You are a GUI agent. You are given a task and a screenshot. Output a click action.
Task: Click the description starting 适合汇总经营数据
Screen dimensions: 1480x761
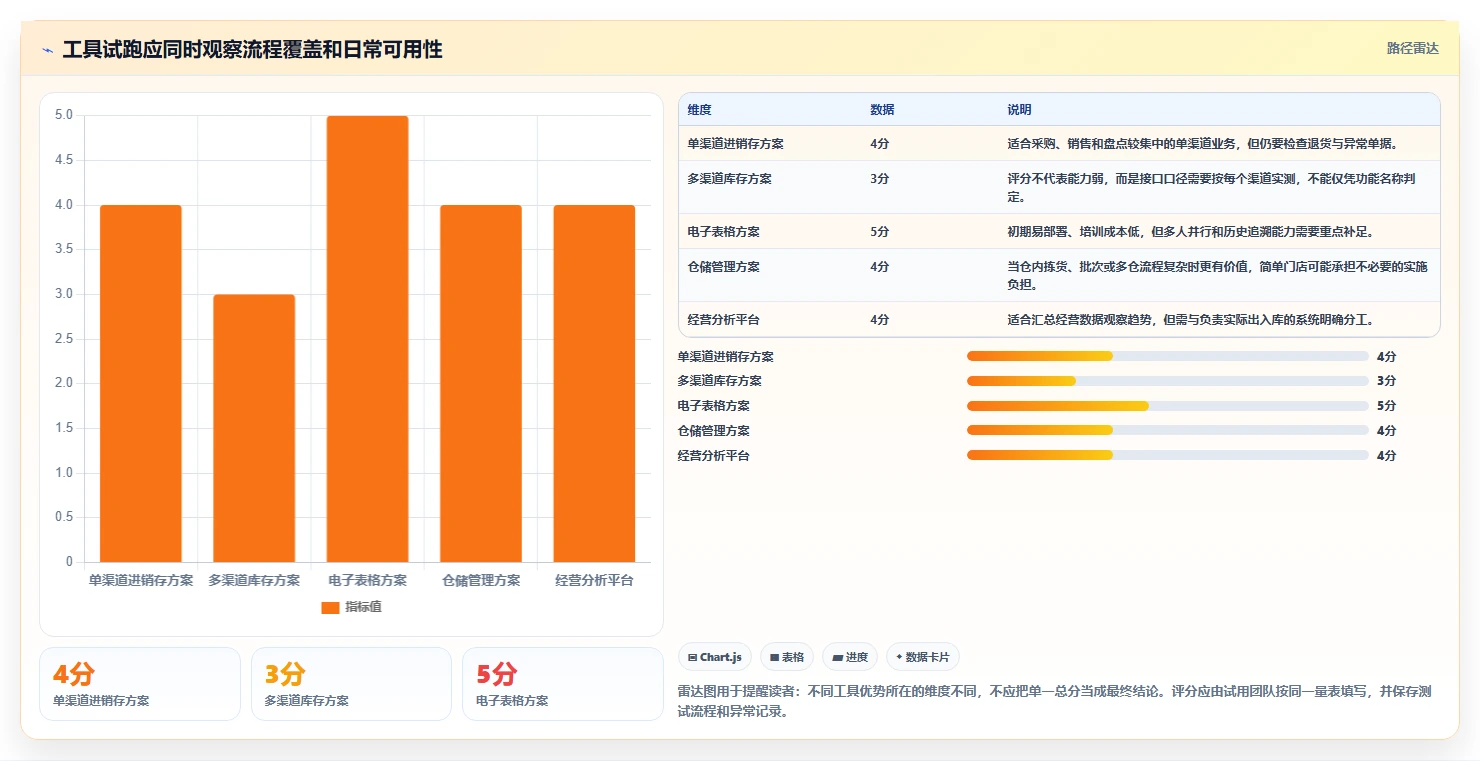click(x=1190, y=320)
